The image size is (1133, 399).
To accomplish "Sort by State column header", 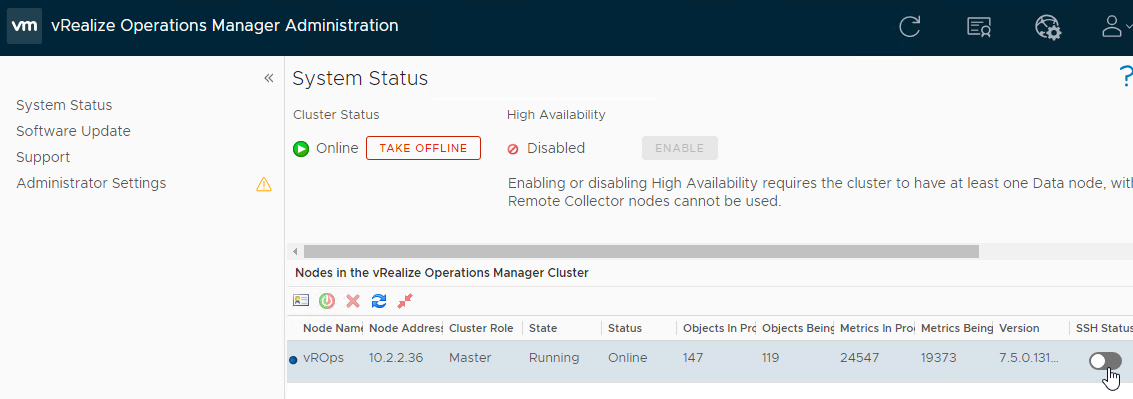I will [543, 328].
